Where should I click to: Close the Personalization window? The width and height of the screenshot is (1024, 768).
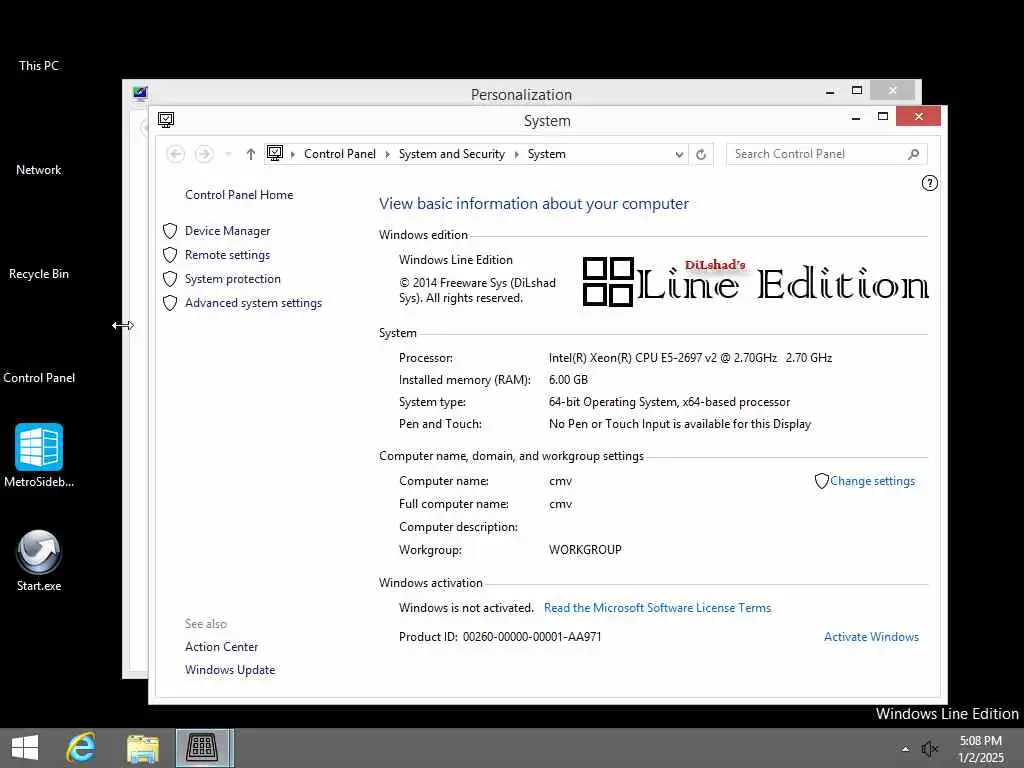tap(892, 90)
